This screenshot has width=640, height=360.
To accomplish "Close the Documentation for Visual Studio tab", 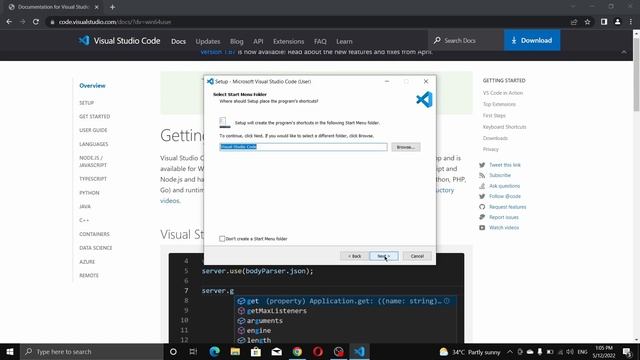I will coord(96,7).
